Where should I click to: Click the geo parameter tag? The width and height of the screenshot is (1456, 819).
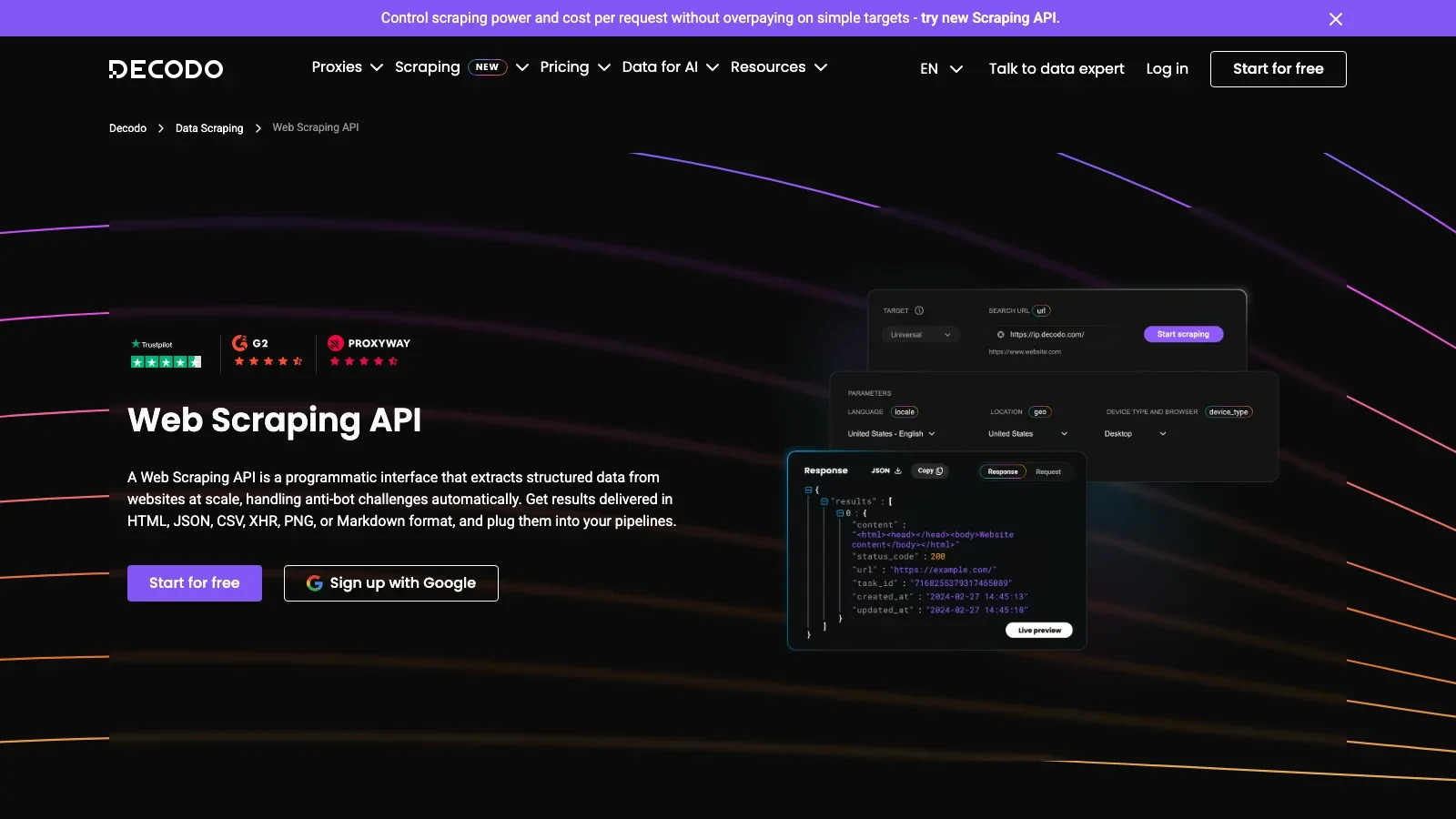tap(1040, 412)
